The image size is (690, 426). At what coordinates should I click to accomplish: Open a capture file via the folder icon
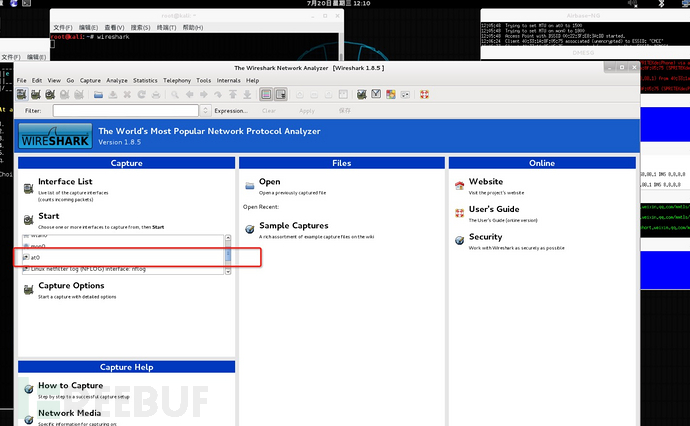pyautogui.click(x=99, y=95)
